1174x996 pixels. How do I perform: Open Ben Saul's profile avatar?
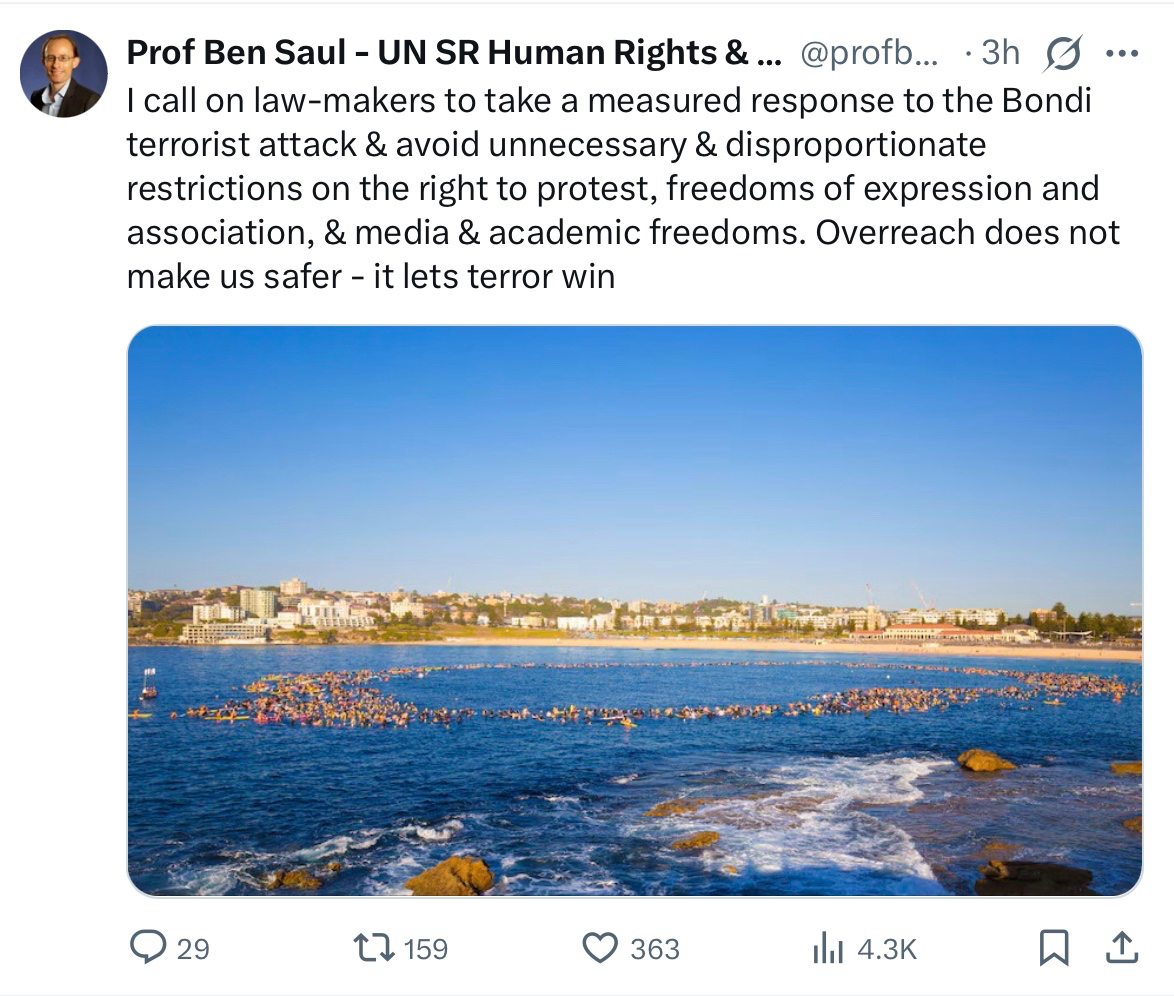pos(64,74)
